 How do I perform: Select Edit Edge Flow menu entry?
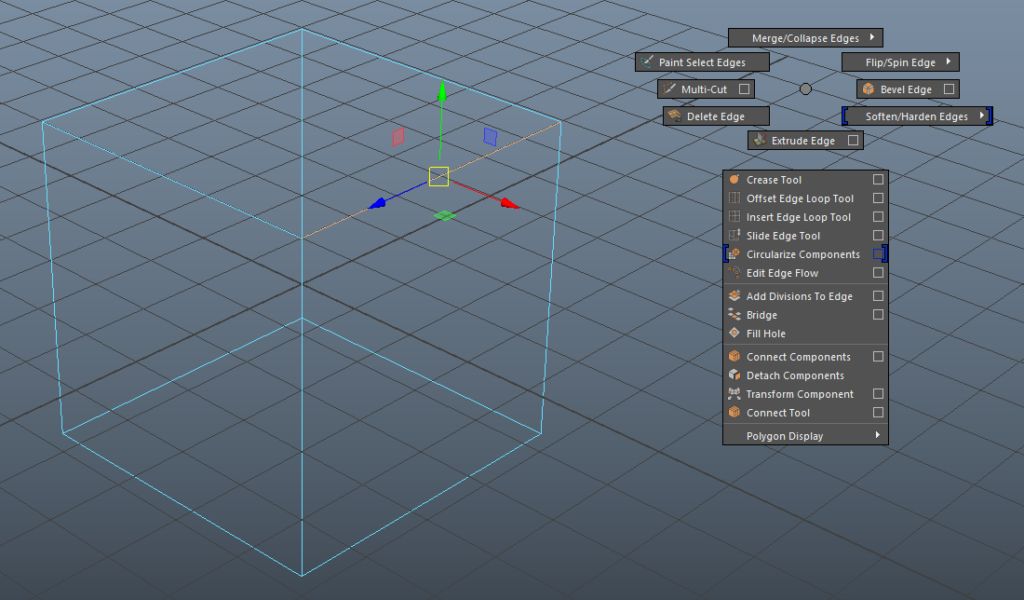coord(805,273)
